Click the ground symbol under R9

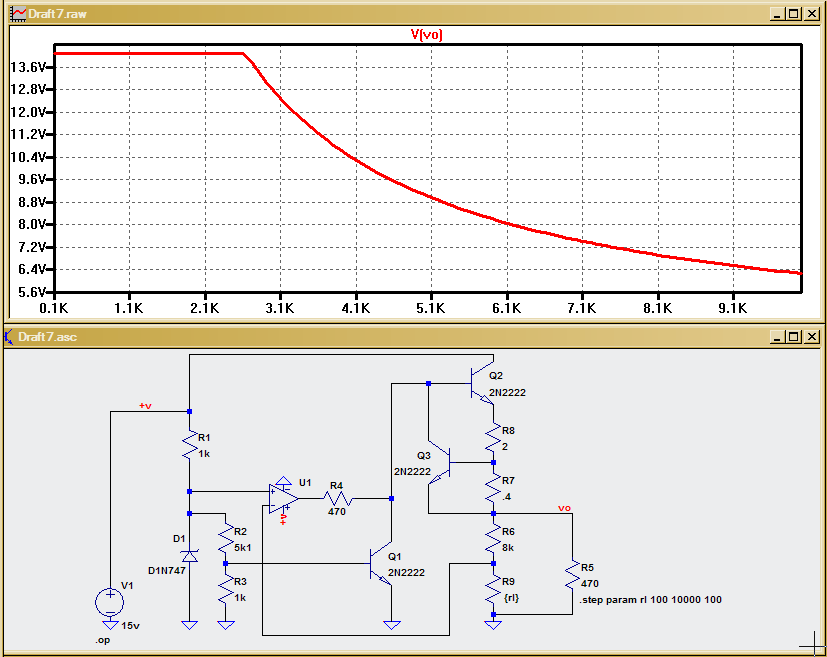[x=493, y=625]
